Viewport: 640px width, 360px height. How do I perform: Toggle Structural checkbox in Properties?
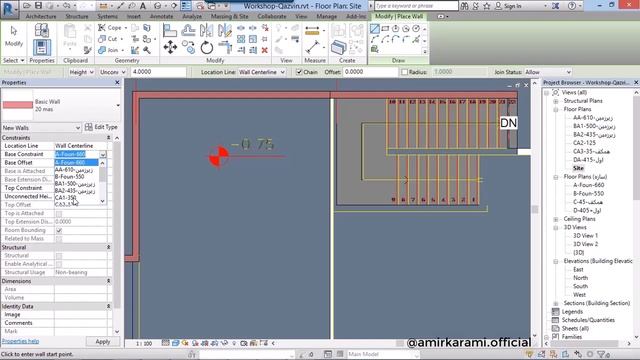click(x=59, y=256)
